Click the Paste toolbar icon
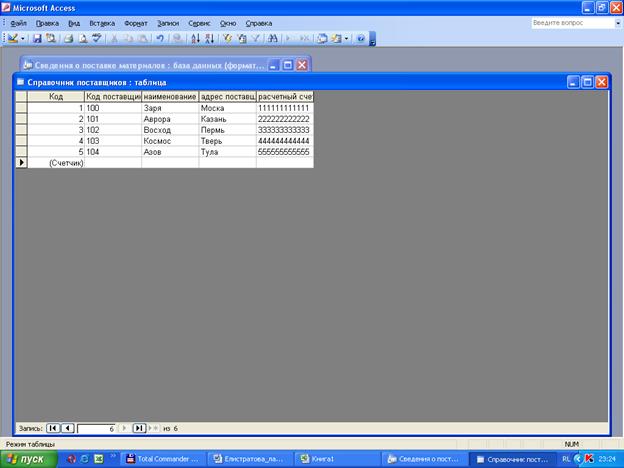This screenshot has width=624, height=468. click(x=143, y=39)
